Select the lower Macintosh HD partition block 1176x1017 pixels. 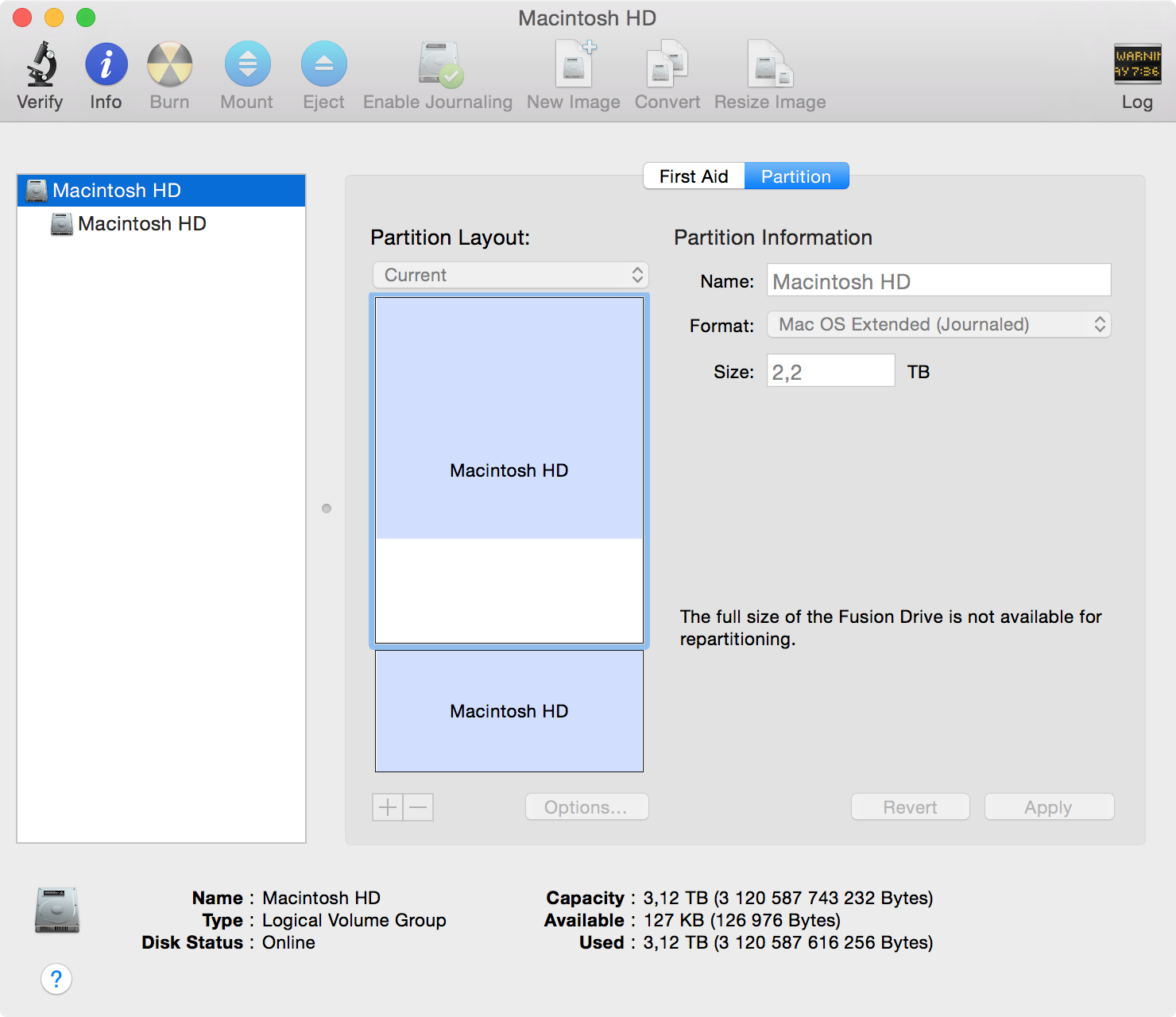click(509, 711)
